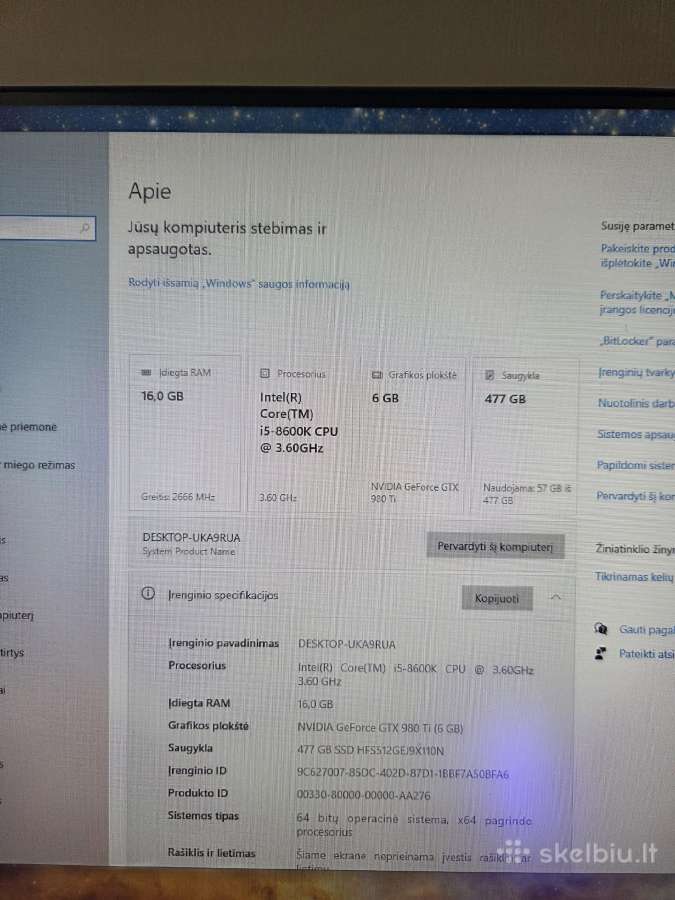Click the 'Apie' page heading
This screenshot has height=900, width=675.
coord(150,192)
